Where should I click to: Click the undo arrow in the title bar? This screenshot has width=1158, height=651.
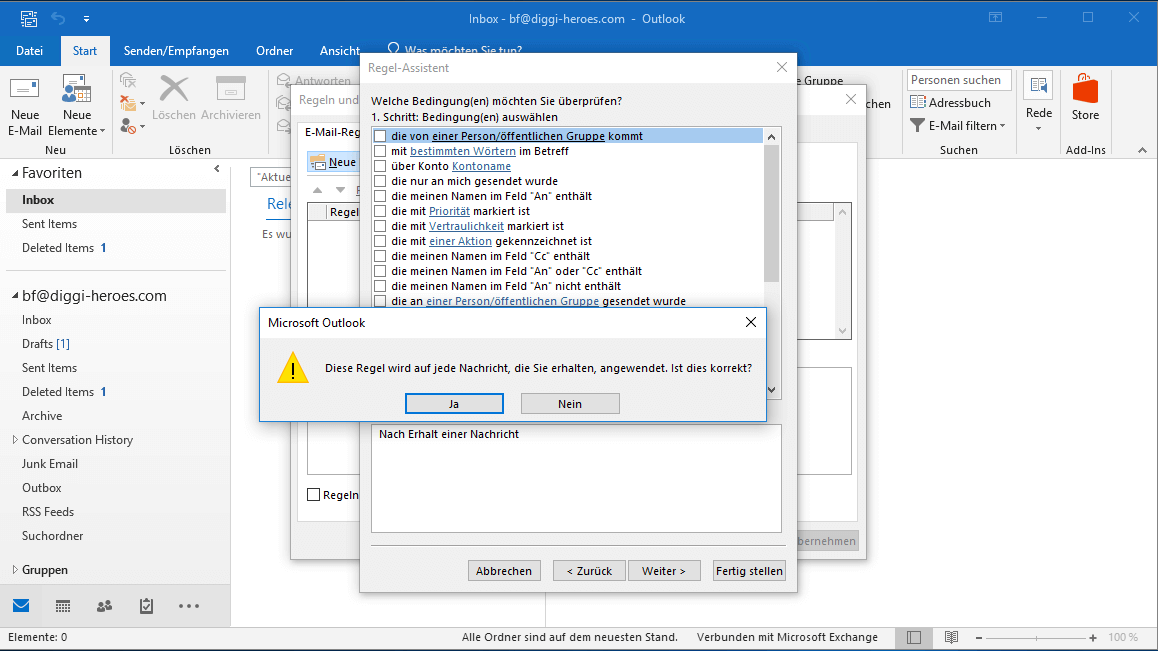(x=58, y=18)
